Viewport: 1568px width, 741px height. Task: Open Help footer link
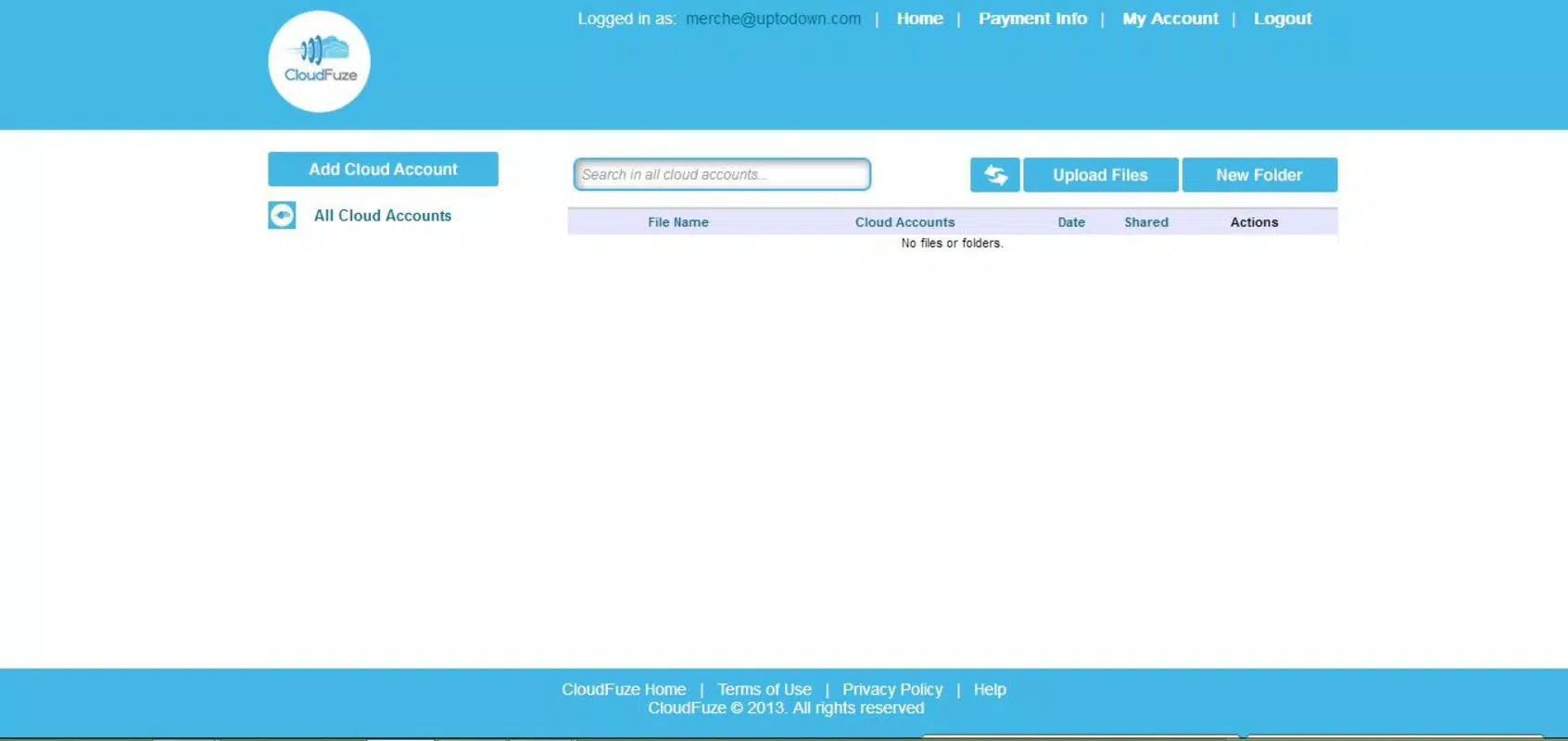pyautogui.click(x=990, y=690)
